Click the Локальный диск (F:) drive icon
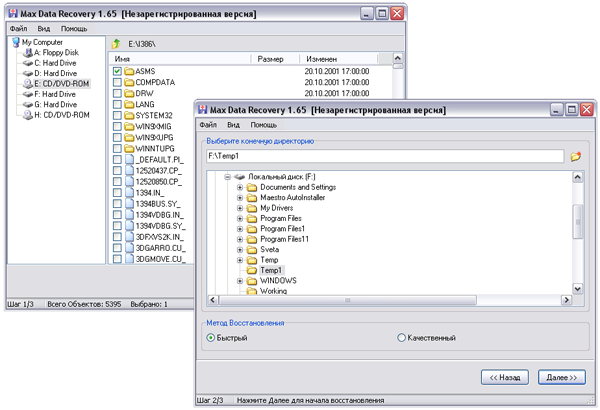 click(240, 177)
